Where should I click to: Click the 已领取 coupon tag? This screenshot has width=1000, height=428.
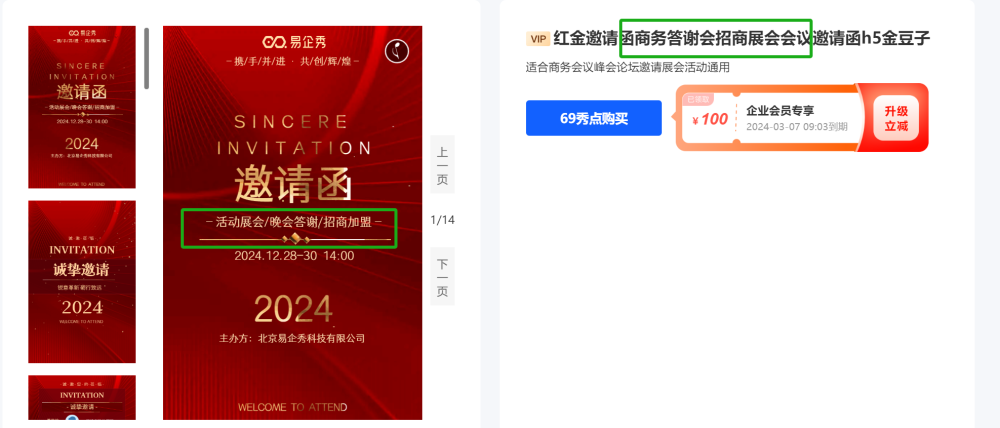(698, 100)
